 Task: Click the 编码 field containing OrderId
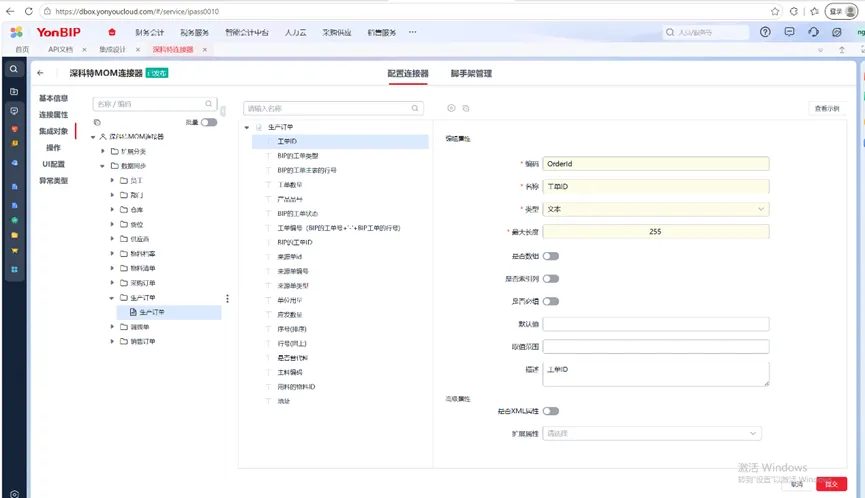(x=655, y=164)
